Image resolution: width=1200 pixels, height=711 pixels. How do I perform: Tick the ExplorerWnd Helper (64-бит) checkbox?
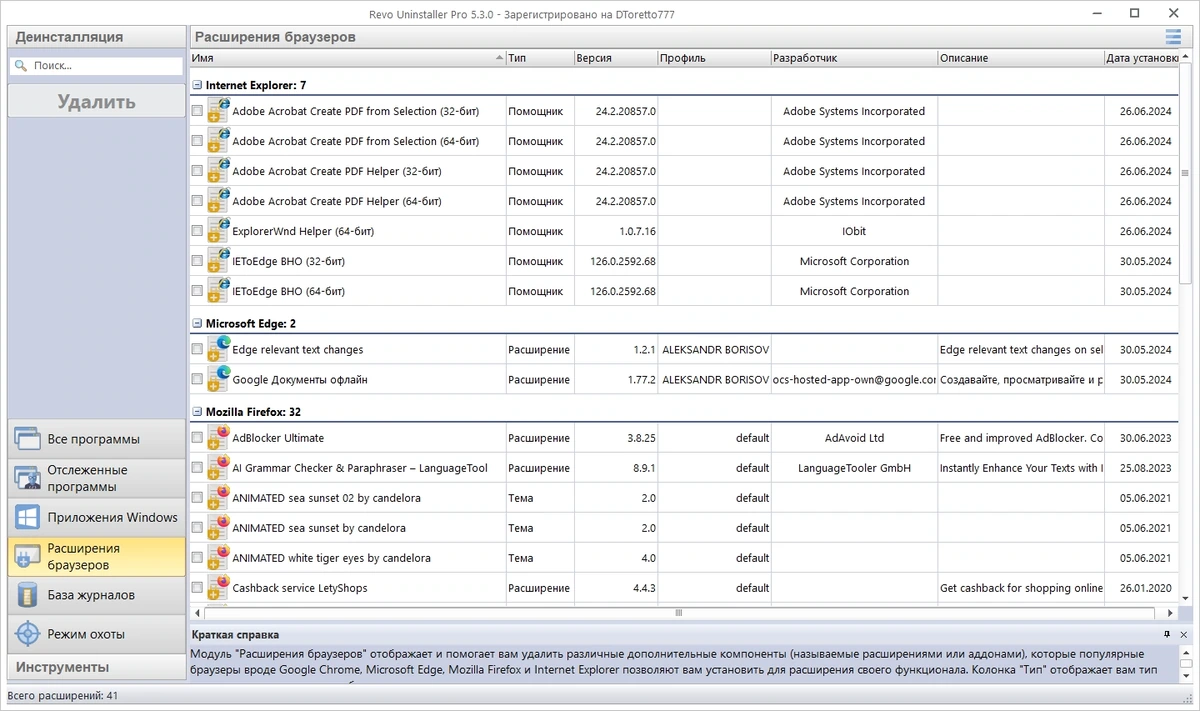197,232
